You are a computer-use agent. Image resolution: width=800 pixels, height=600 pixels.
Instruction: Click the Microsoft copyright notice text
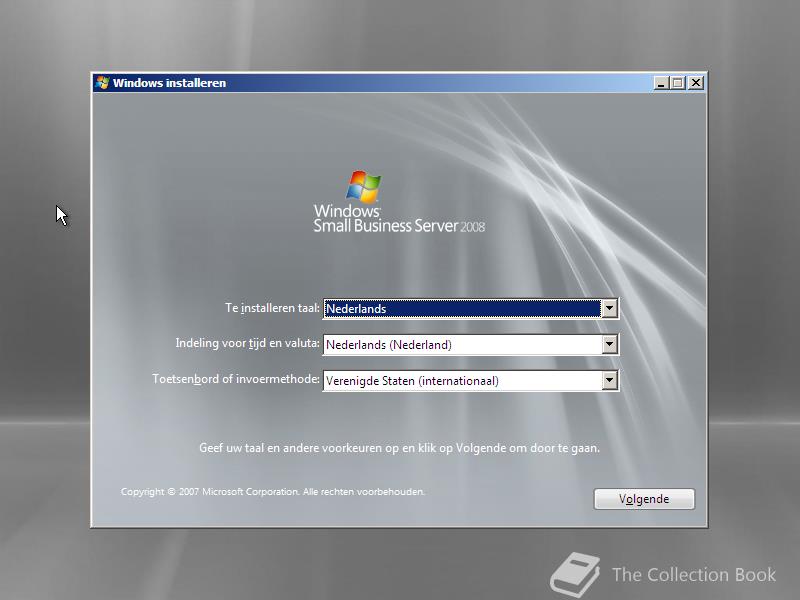point(273,492)
